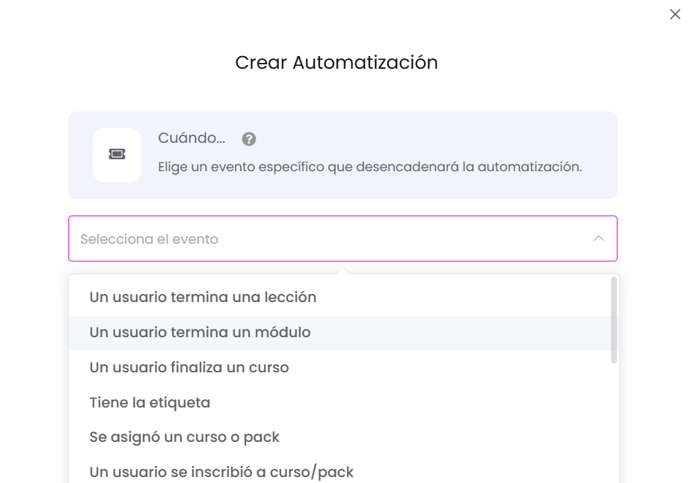Click the pink-bordered event select box
688x483 pixels.
pos(343,239)
